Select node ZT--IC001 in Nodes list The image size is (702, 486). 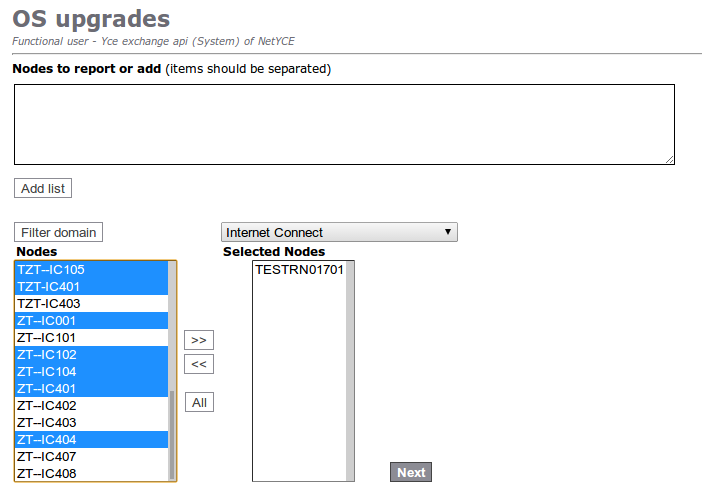point(90,321)
